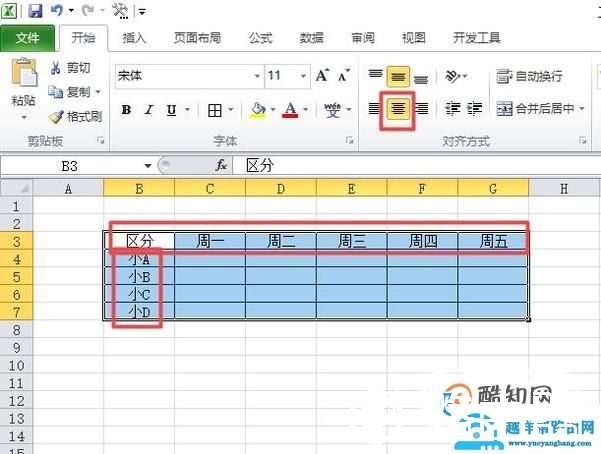This screenshot has height=454, width=601.
Task: Click the decrease indent icon
Action: [x=452, y=109]
